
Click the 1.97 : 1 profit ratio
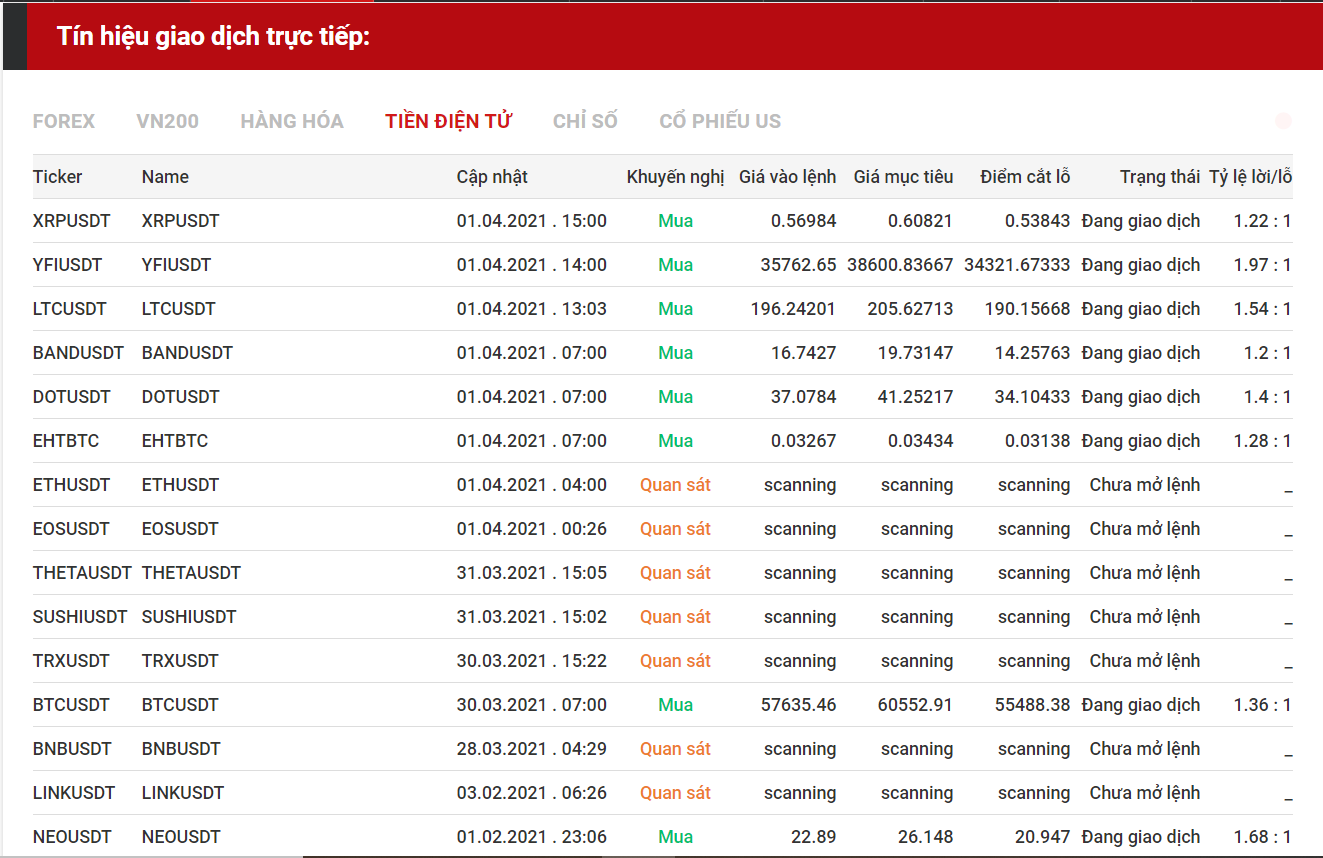point(1262,265)
